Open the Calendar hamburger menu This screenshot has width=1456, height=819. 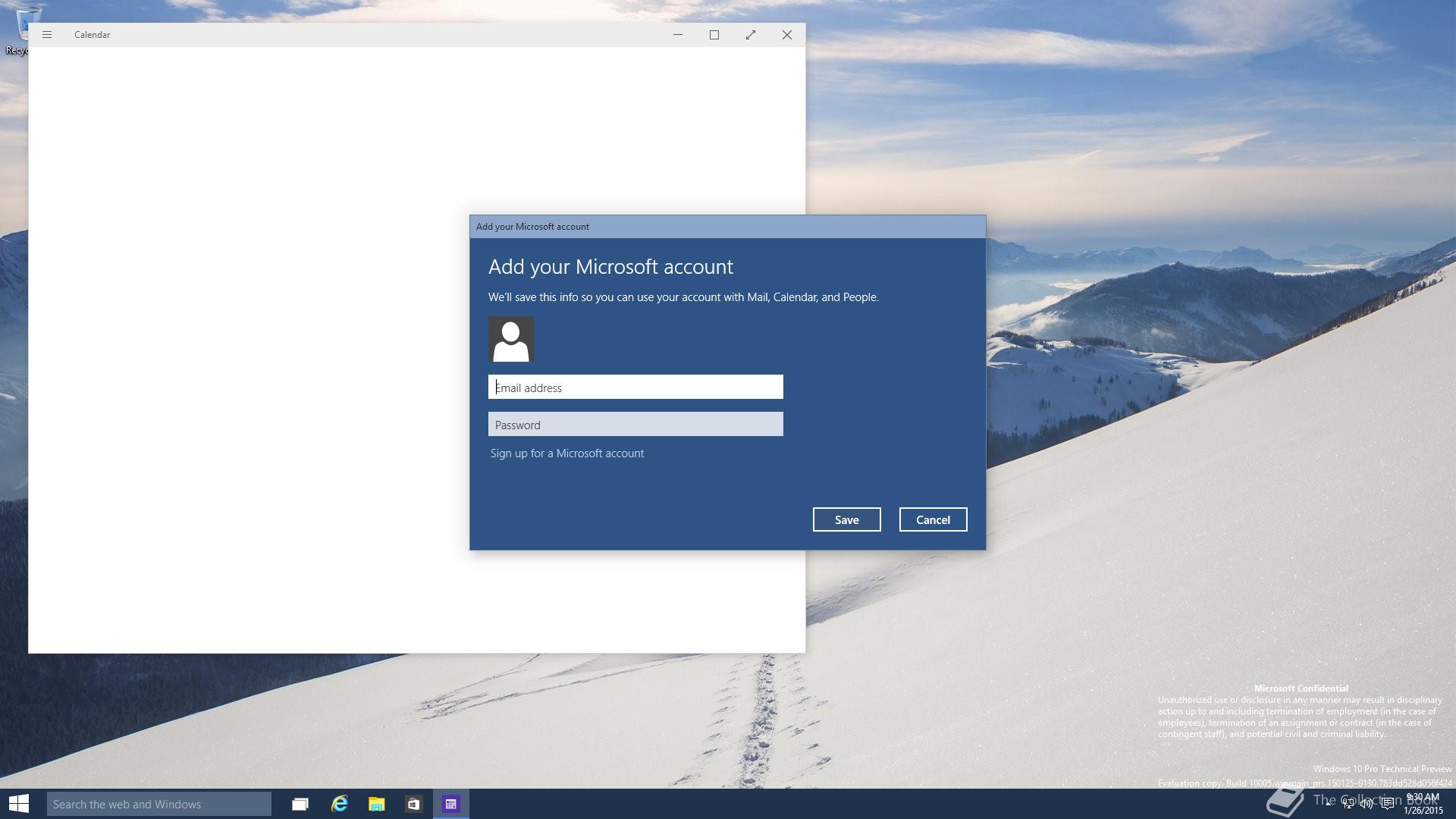coord(47,35)
